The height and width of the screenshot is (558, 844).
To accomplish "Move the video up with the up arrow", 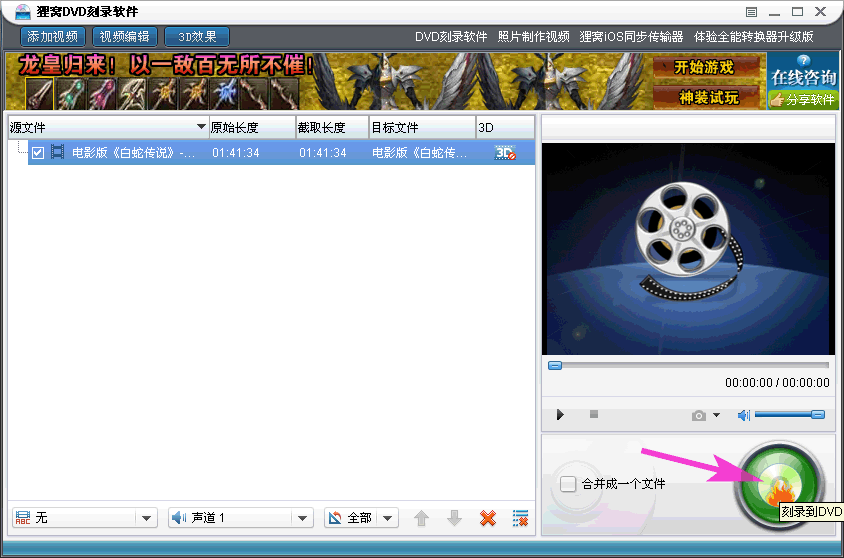I will click(x=421, y=518).
